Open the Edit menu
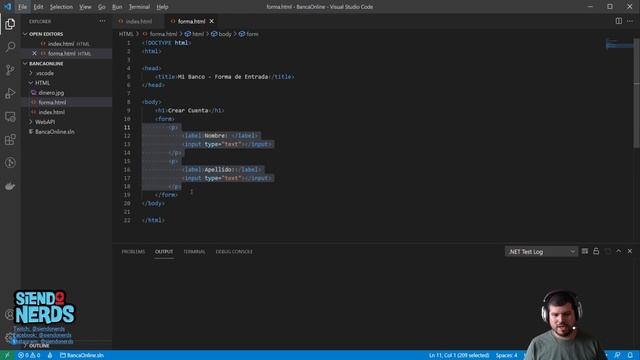640x360 pixels. tap(38, 7)
